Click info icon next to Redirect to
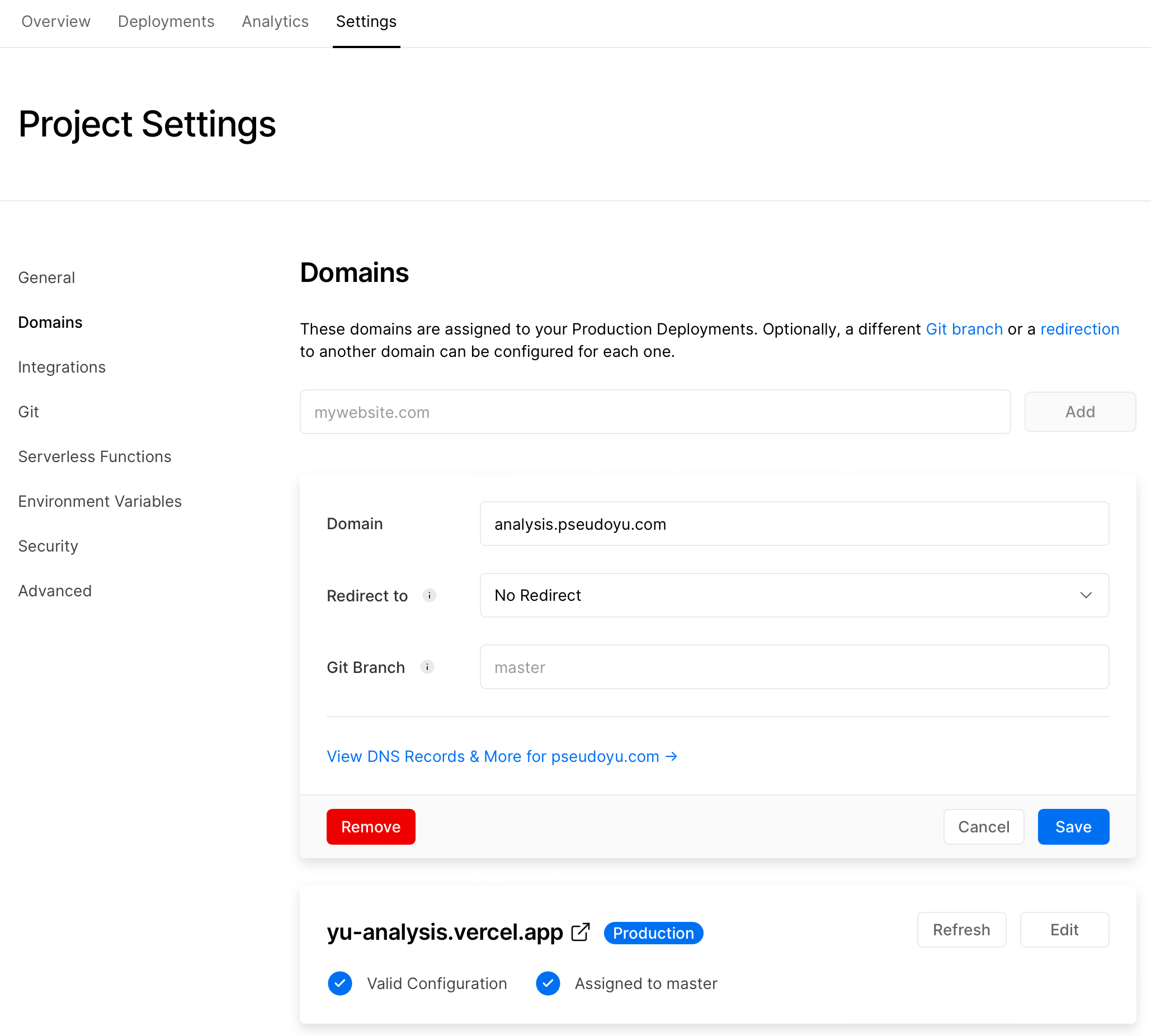This screenshot has height=1036, width=1151. tap(429, 595)
